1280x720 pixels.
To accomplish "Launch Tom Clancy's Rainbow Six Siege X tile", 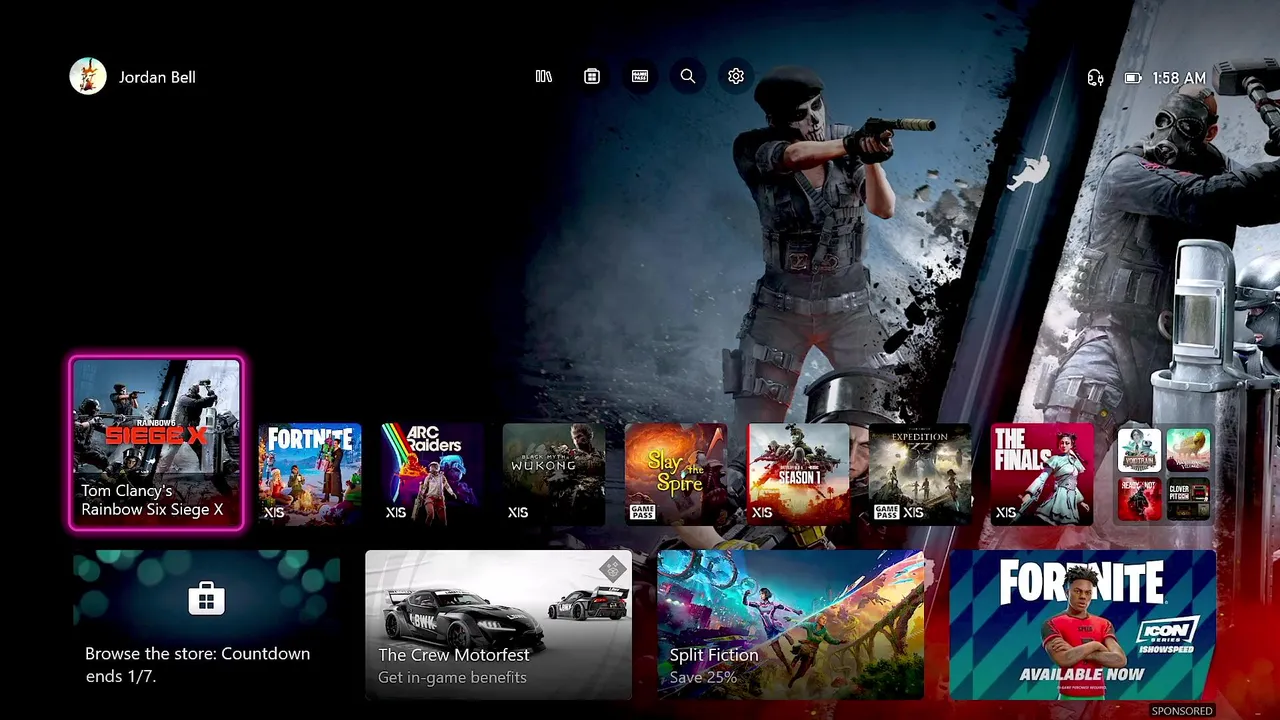I will pos(156,443).
